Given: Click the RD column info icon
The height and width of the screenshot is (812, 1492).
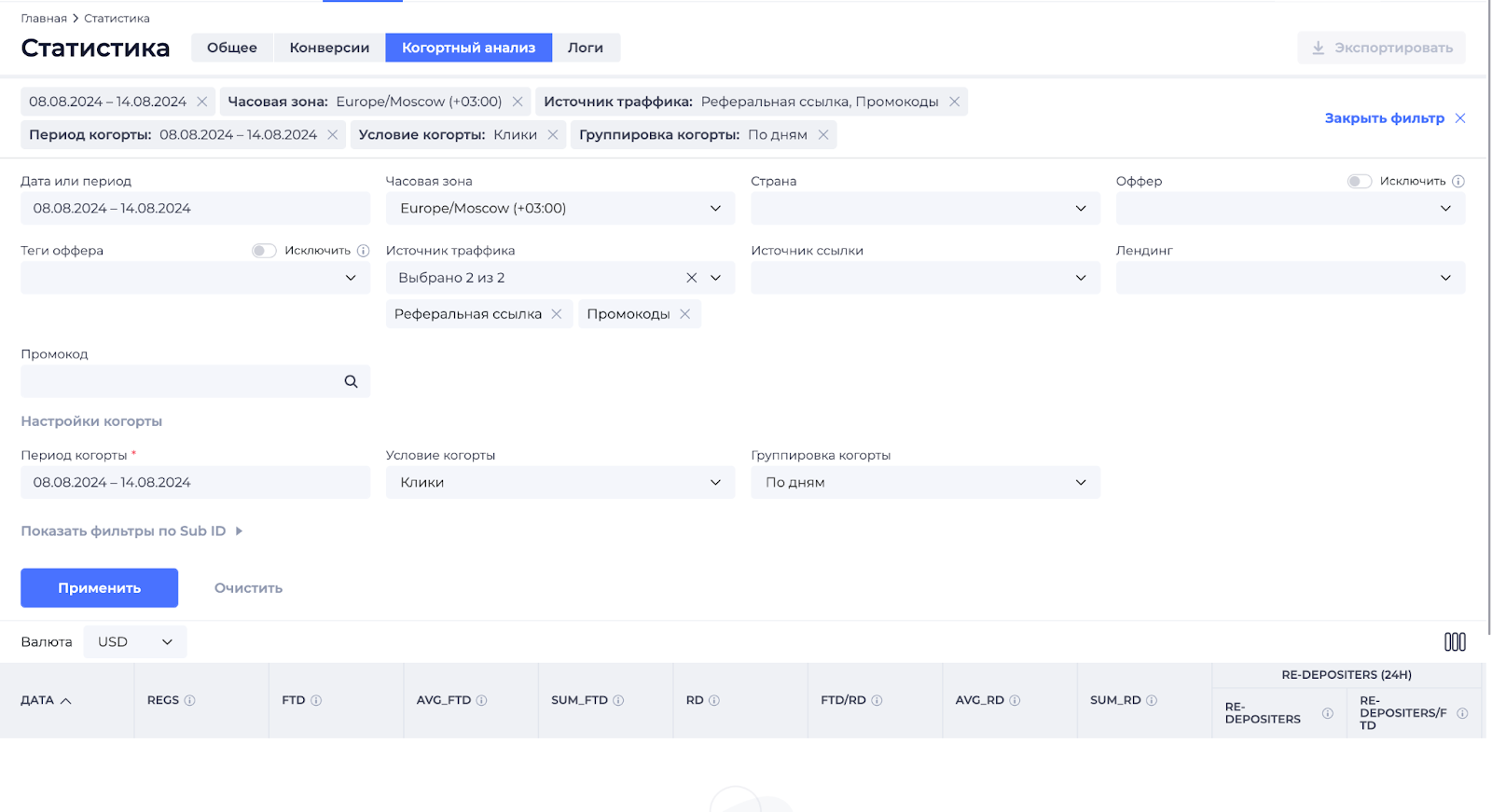Looking at the screenshot, I should [714, 700].
